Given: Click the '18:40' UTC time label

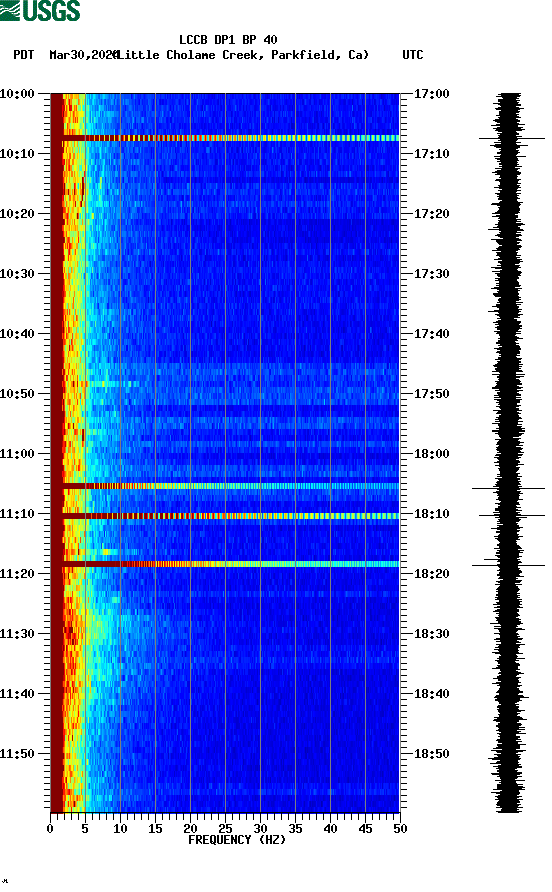Looking at the screenshot, I should click(431, 694).
